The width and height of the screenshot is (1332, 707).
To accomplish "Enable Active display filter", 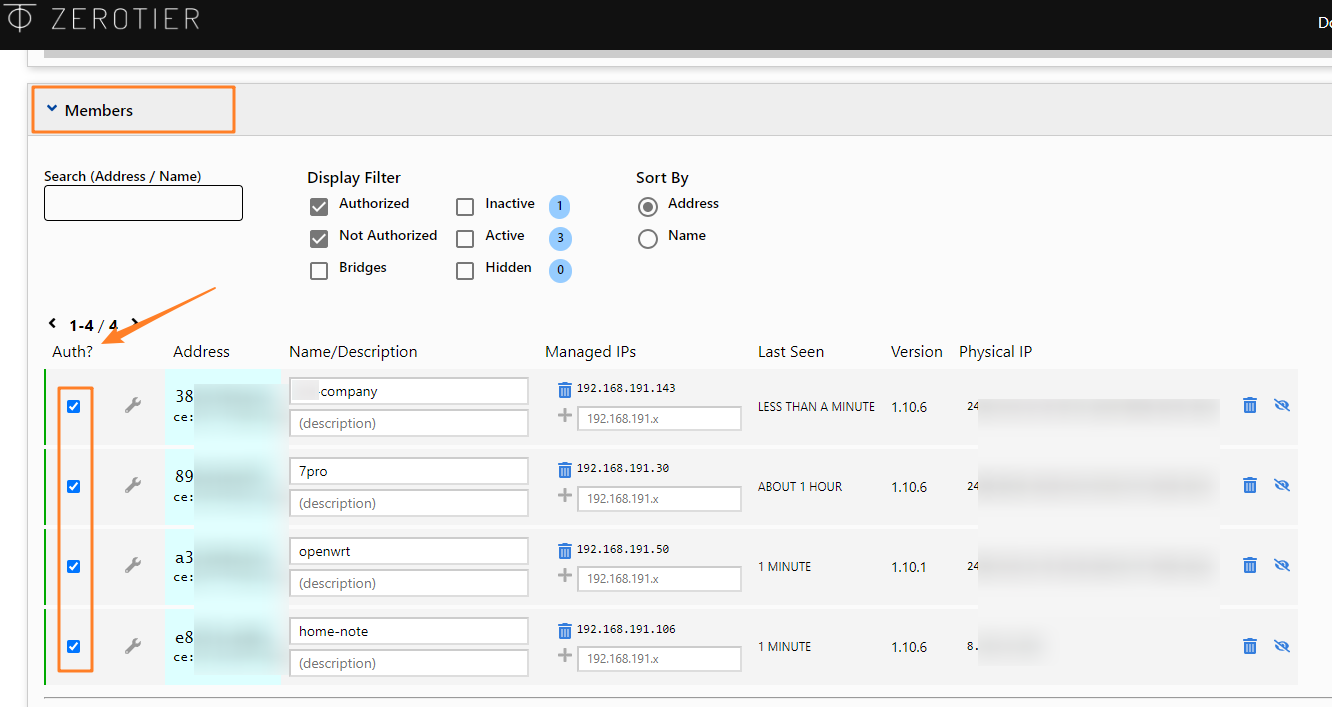I will click(465, 239).
